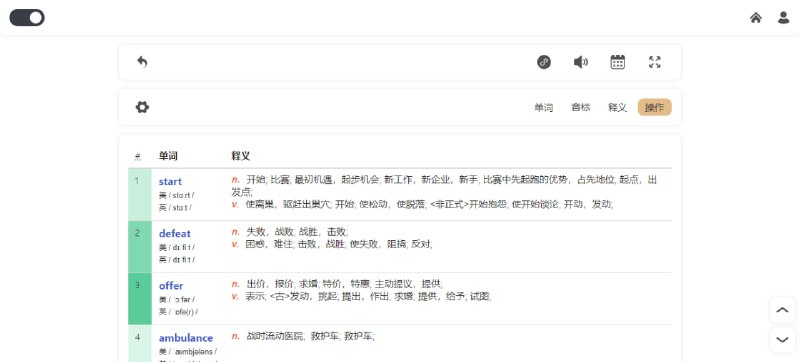Click the up chevron button
This screenshot has height=362, width=800.
point(782,310)
